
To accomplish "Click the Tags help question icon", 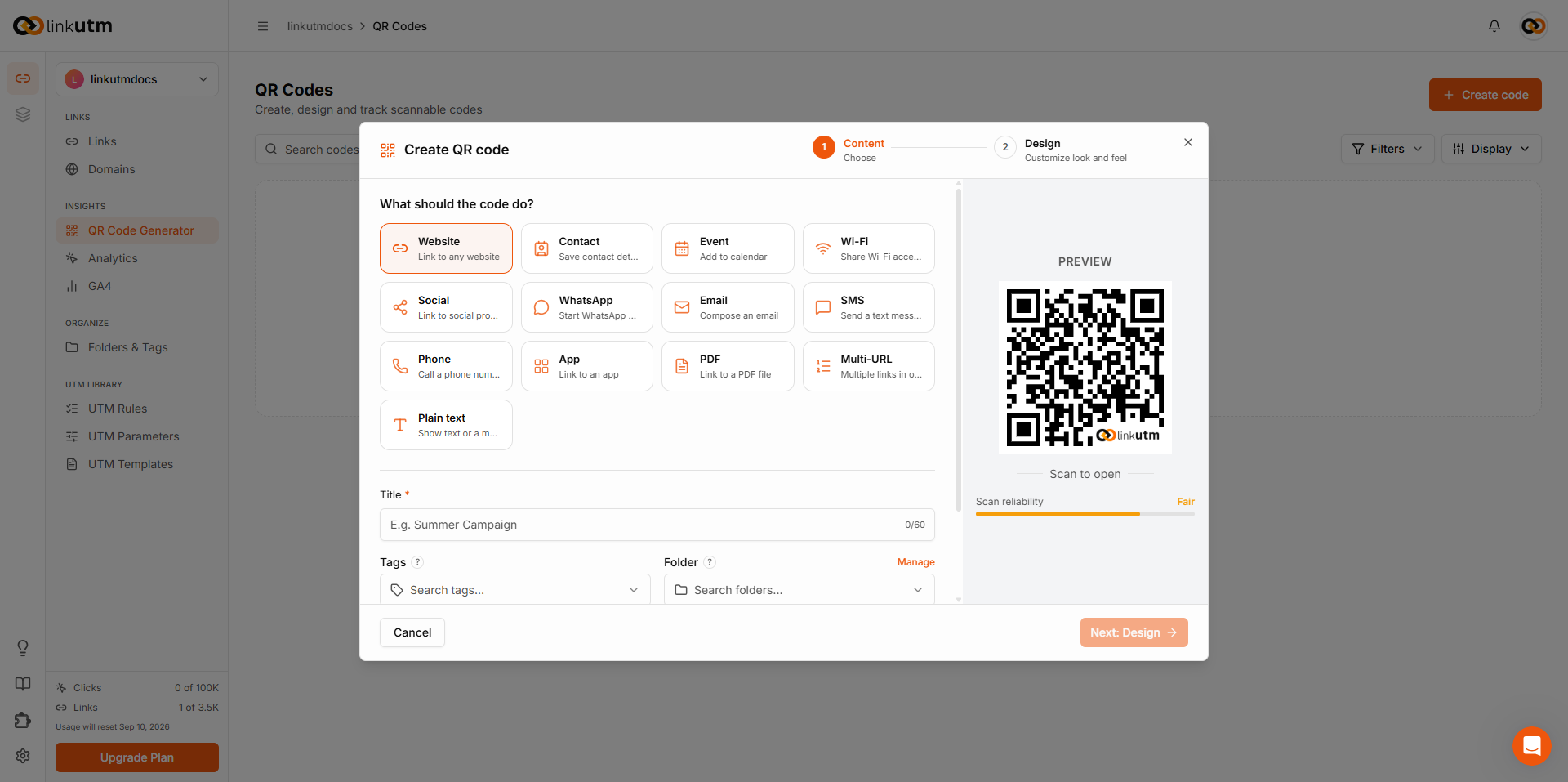I will point(417,562).
